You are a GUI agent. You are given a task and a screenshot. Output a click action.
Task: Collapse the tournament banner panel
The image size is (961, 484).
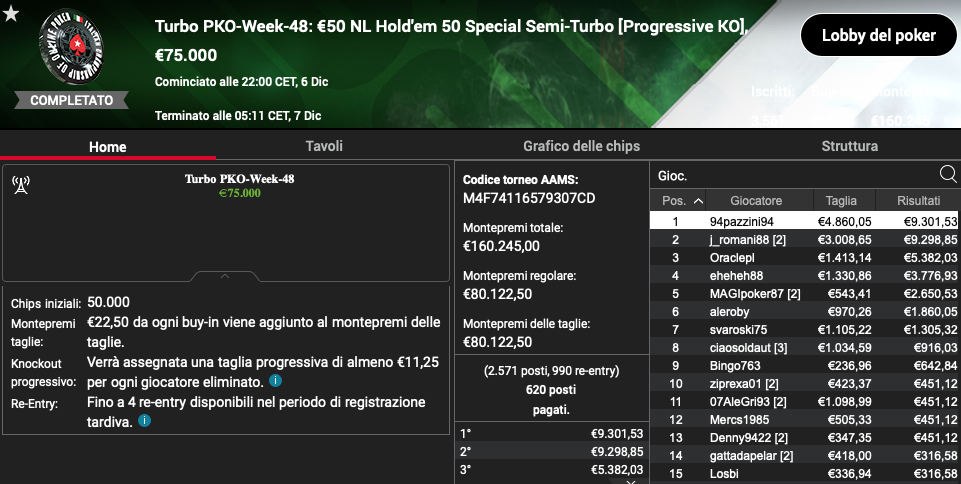coord(225,276)
